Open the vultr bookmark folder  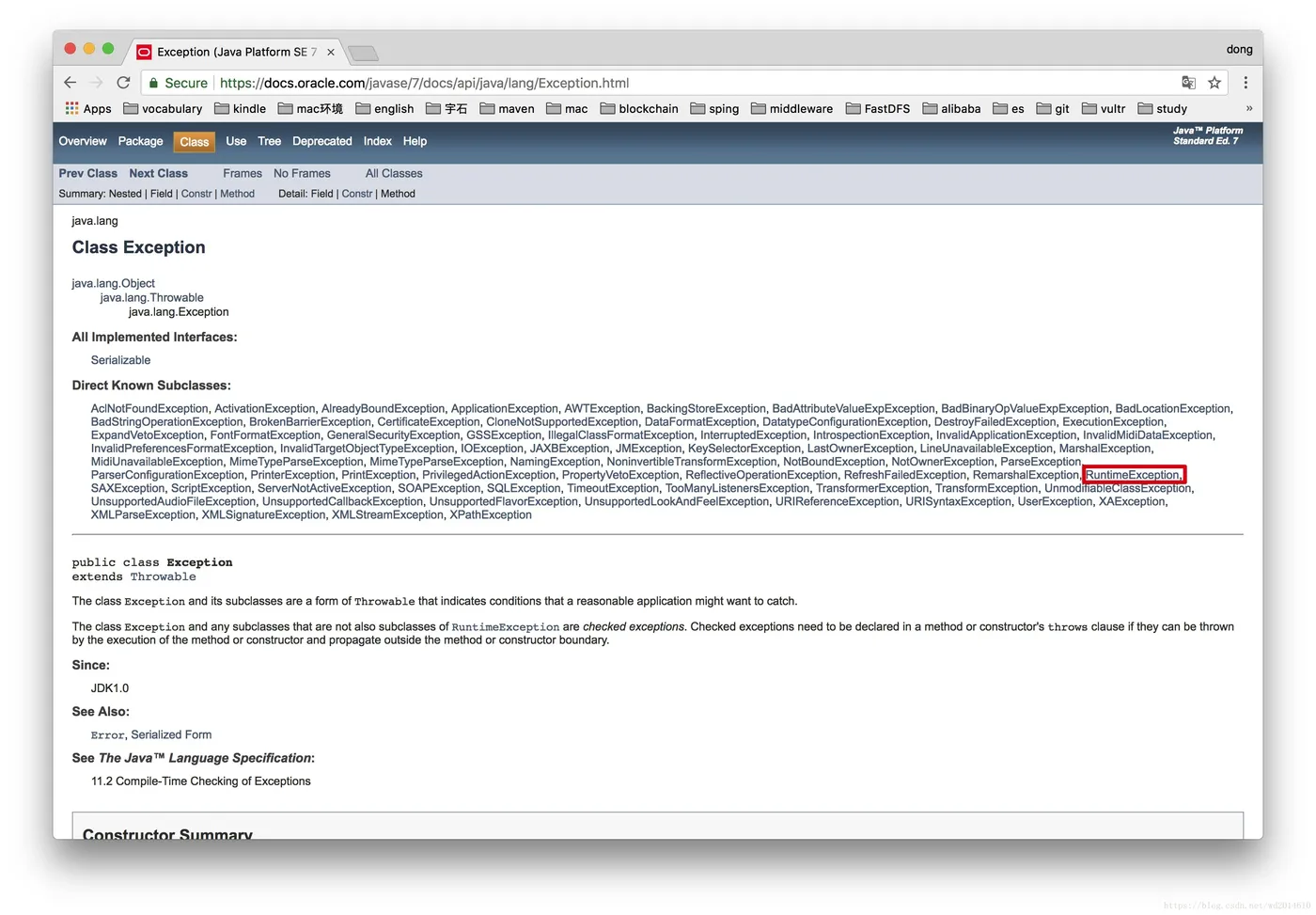(1104, 109)
